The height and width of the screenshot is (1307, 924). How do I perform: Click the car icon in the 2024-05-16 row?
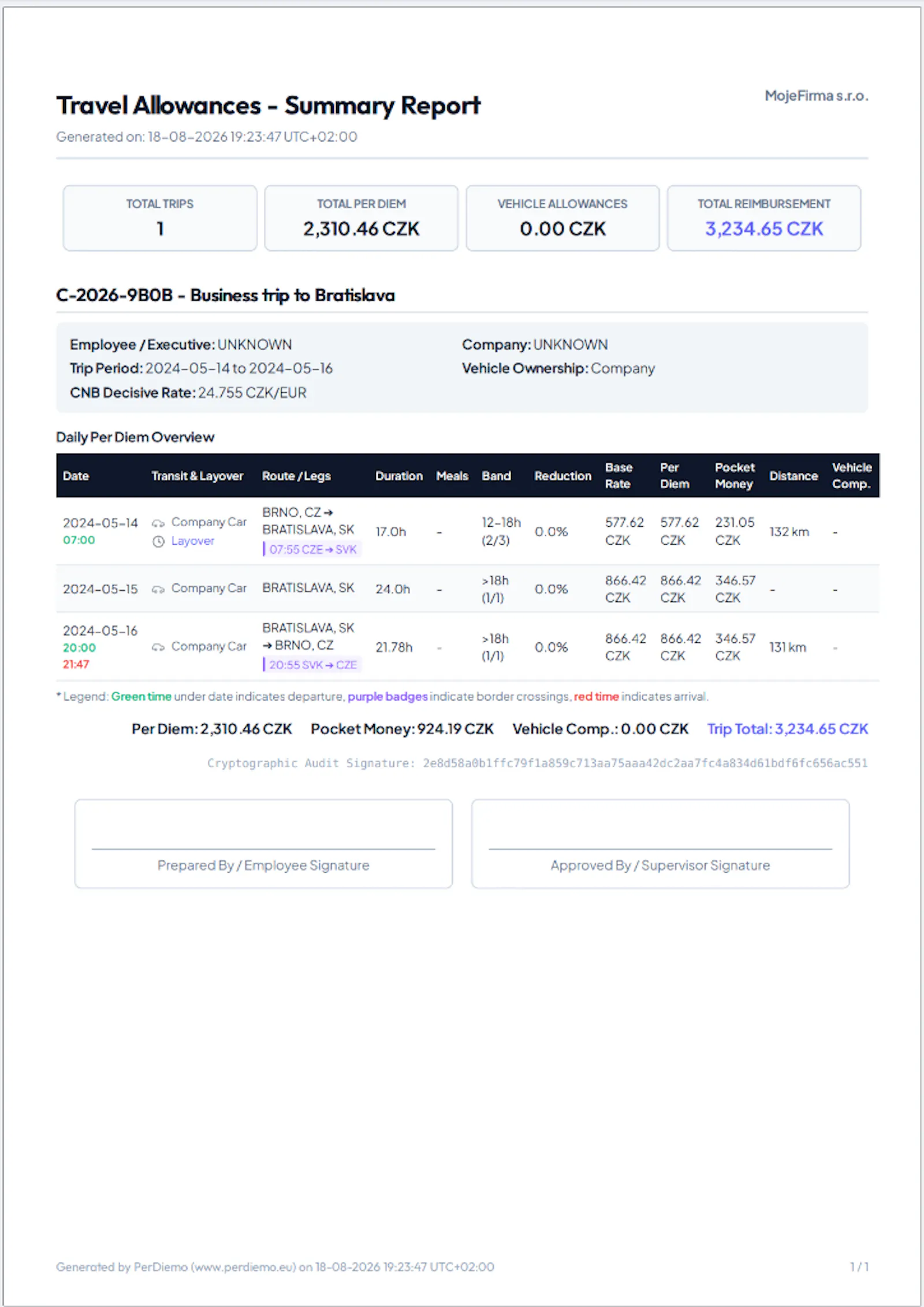click(158, 647)
